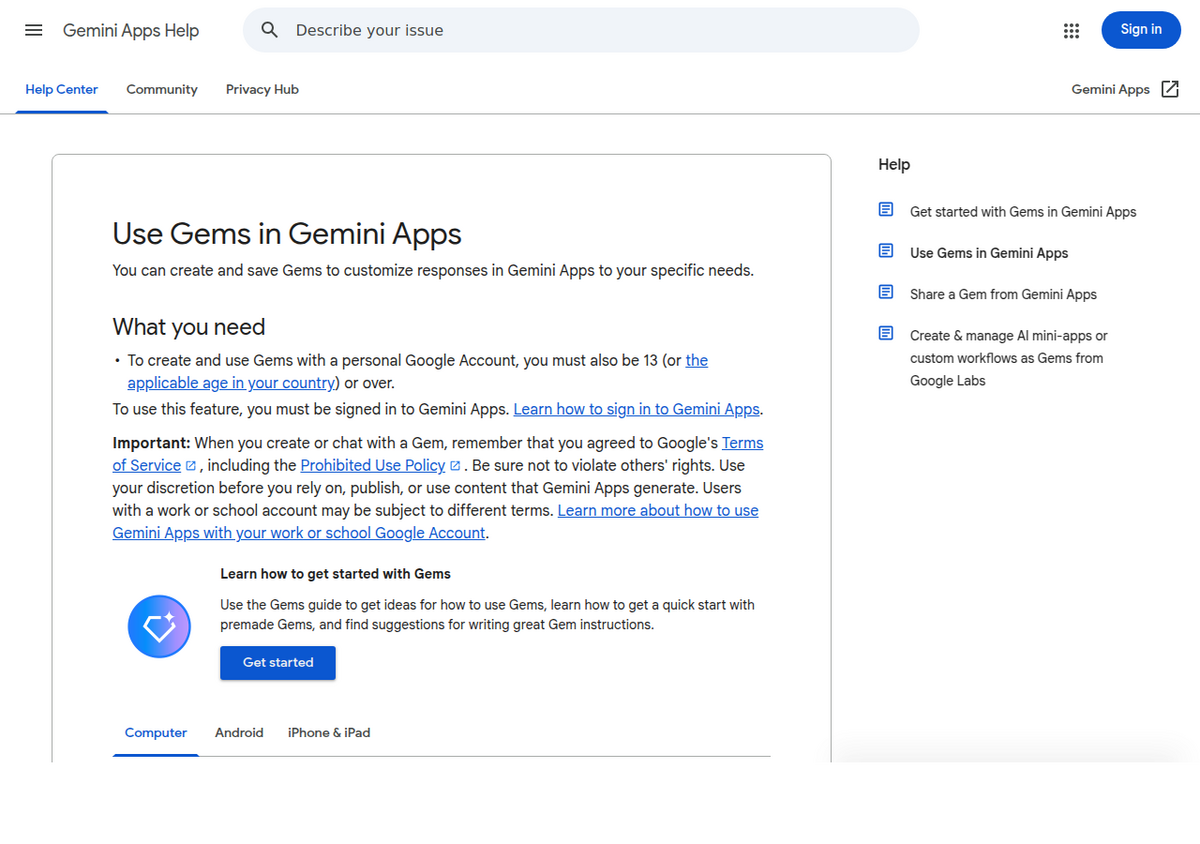Switch to the Help Center tab
The width and height of the screenshot is (1200, 844).
tap(62, 89)
